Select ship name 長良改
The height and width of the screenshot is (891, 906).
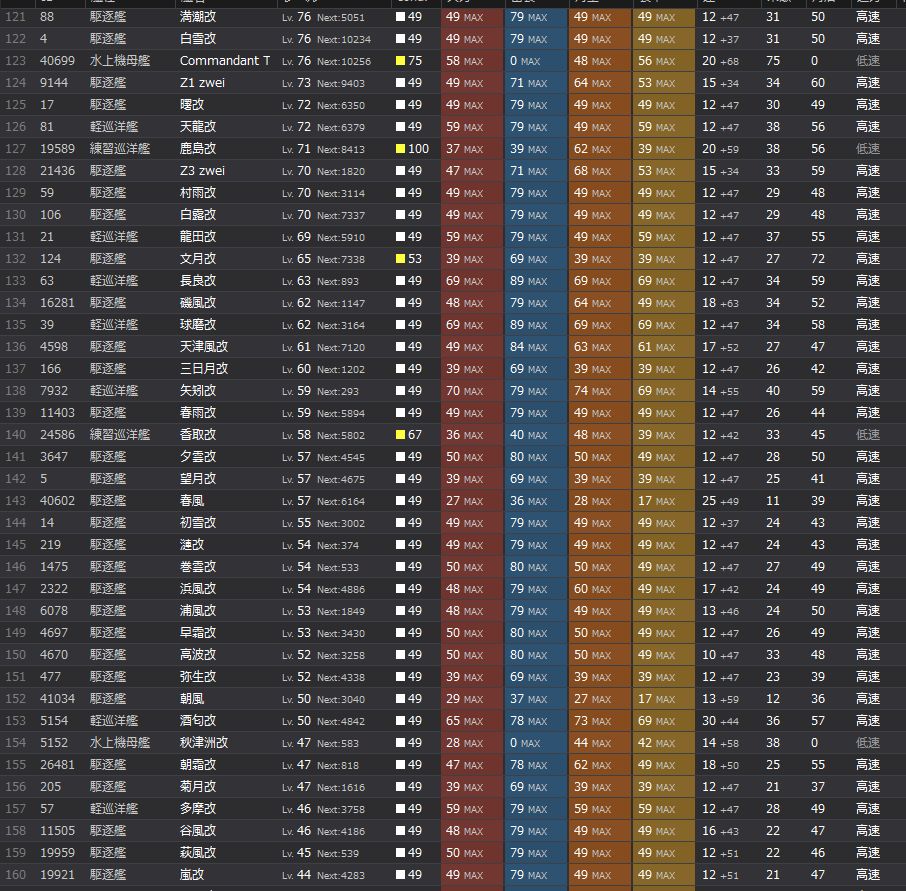[x=198, y=281]
